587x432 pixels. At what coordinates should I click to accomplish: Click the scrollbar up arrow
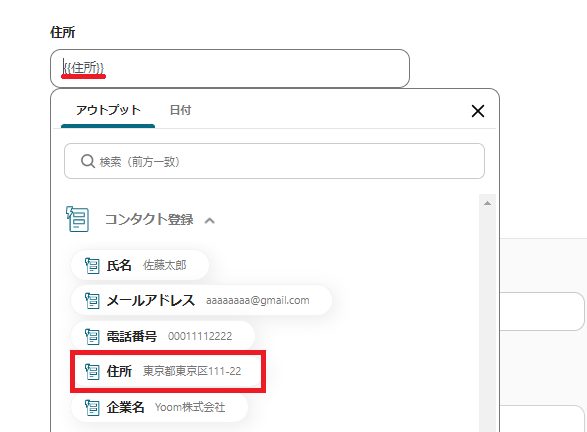(487, 203)
